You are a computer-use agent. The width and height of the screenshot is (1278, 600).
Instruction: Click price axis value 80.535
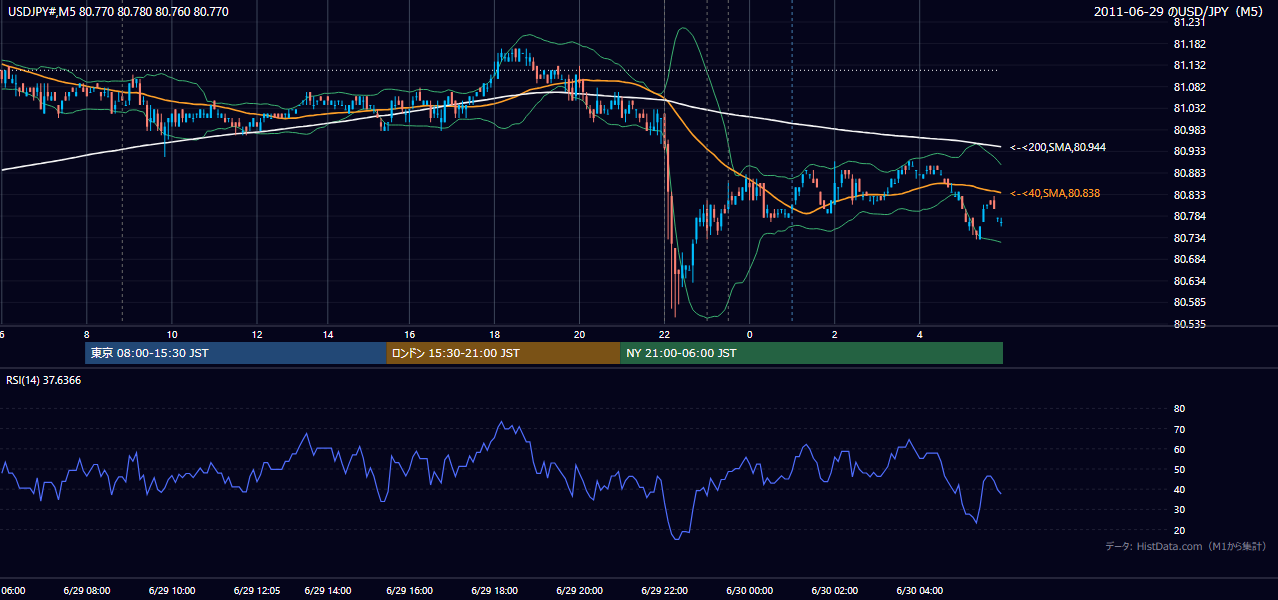(x=1189, y=324)
